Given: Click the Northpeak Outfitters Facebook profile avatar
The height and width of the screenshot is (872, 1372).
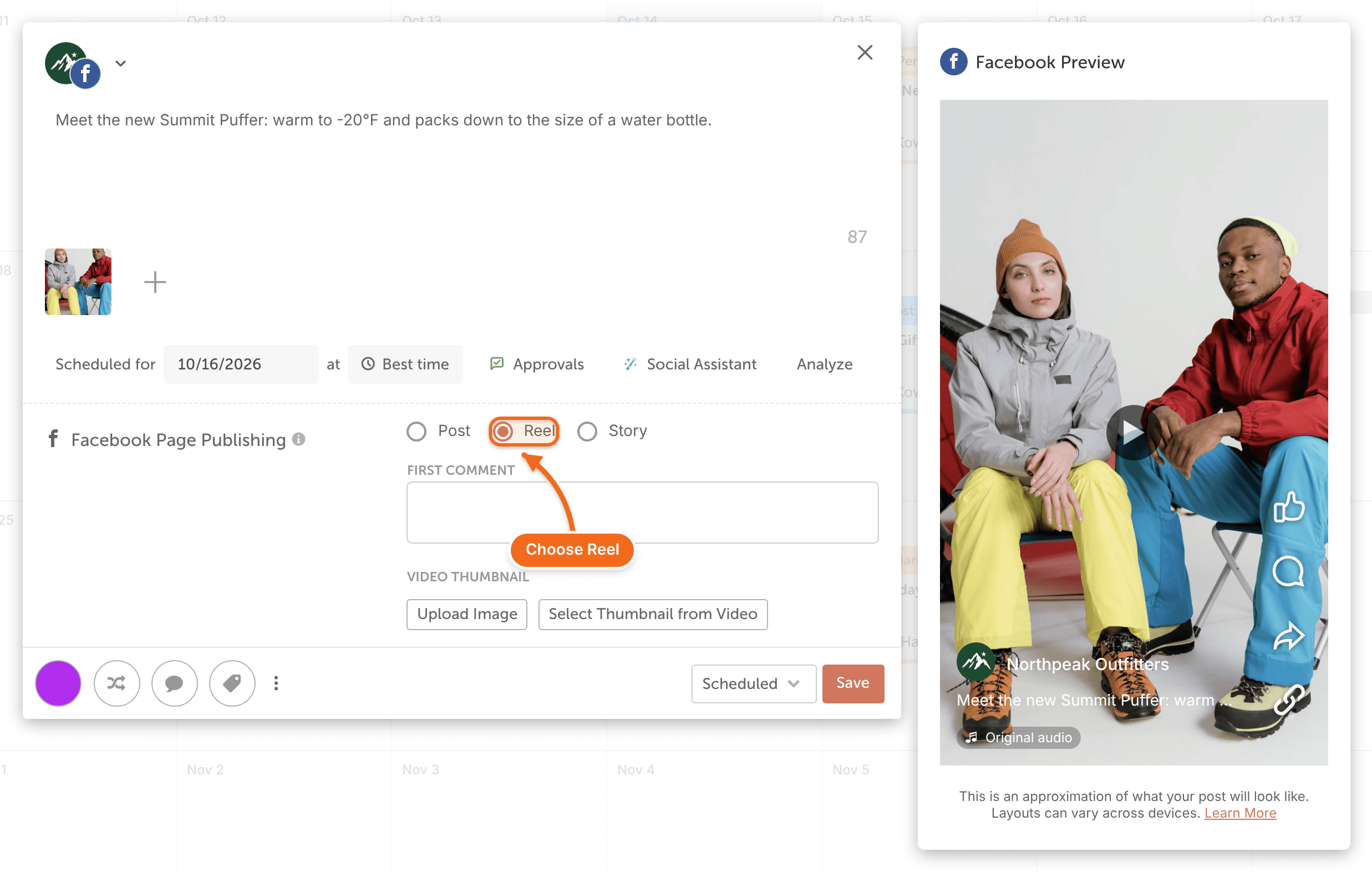Looking at the screenshot, I should pyautogui.click(x=72, y=64).
